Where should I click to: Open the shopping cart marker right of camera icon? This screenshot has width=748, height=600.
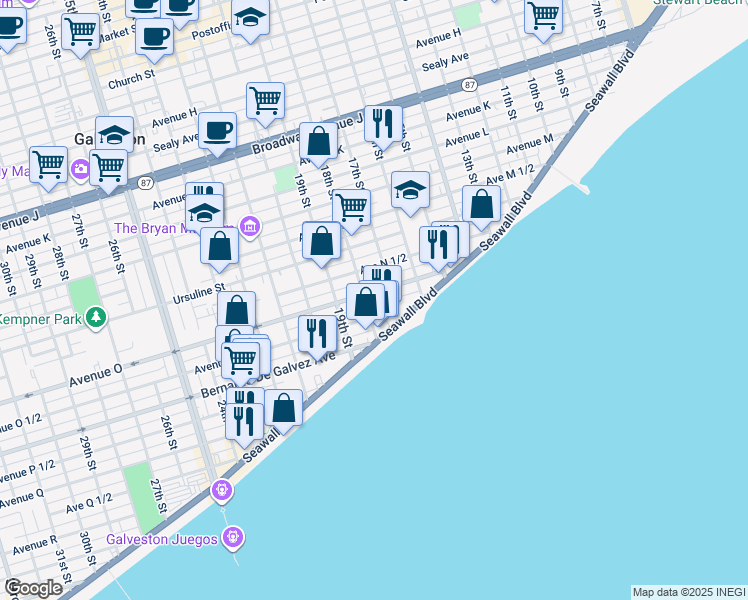pos(108,168)
